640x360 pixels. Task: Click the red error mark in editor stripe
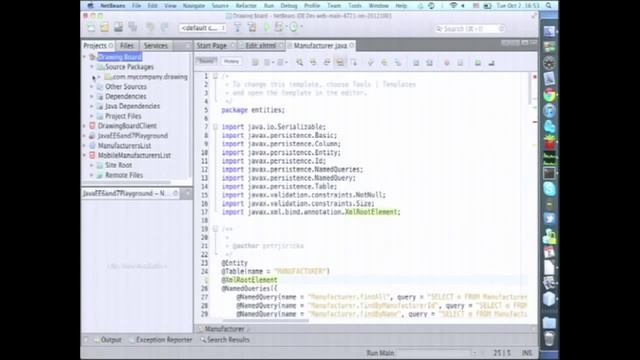[534, 76]
